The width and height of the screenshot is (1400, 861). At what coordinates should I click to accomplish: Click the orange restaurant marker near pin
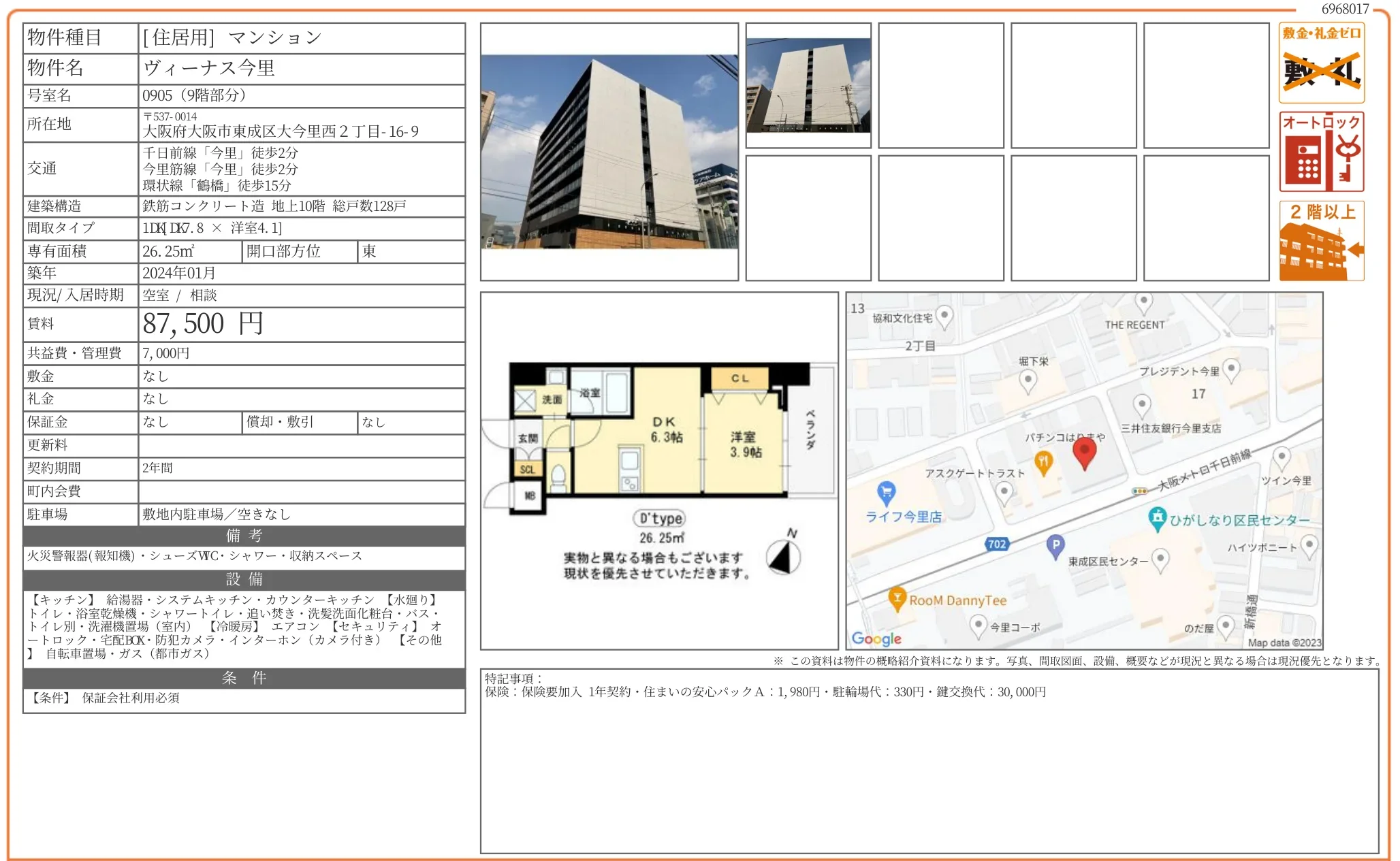1043,462
